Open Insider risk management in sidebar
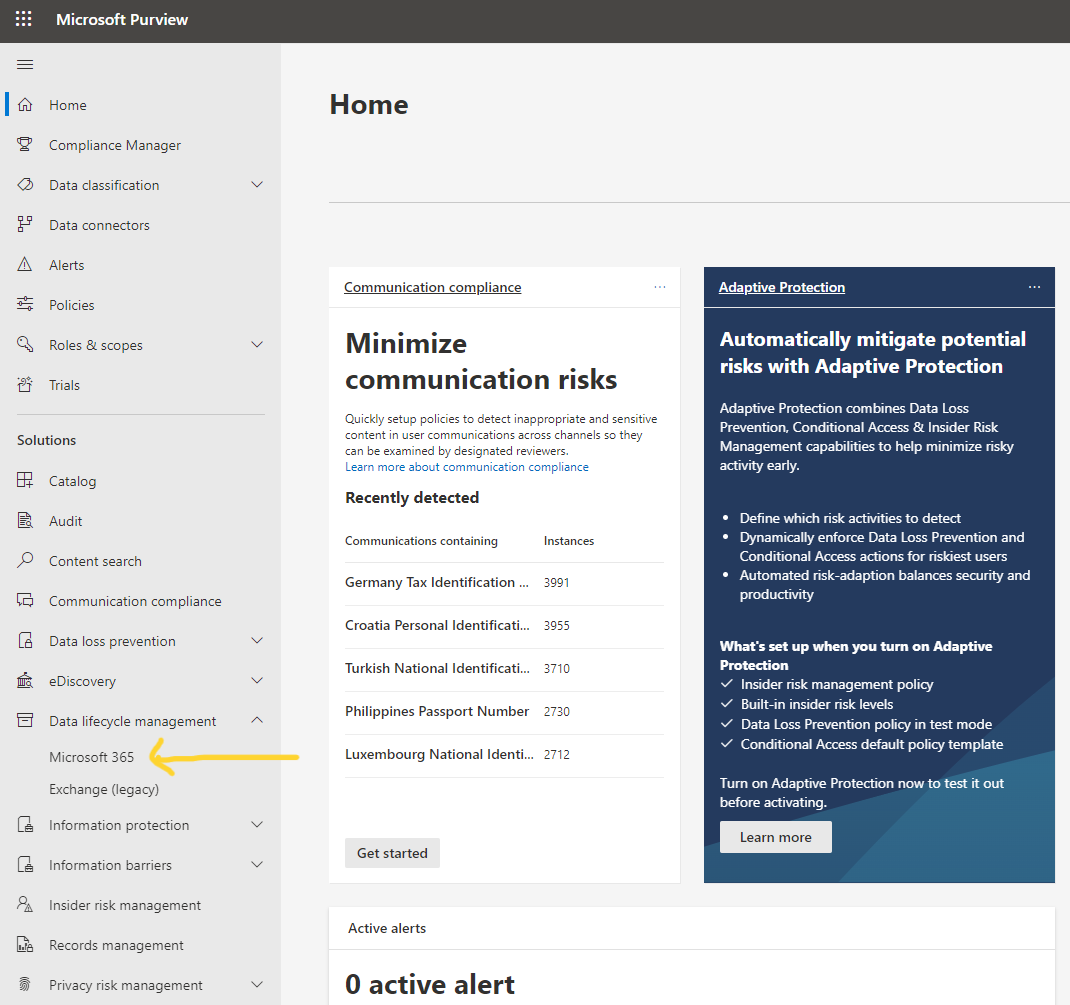This screenshot has width=1070, height=1005. click(125, 905)
